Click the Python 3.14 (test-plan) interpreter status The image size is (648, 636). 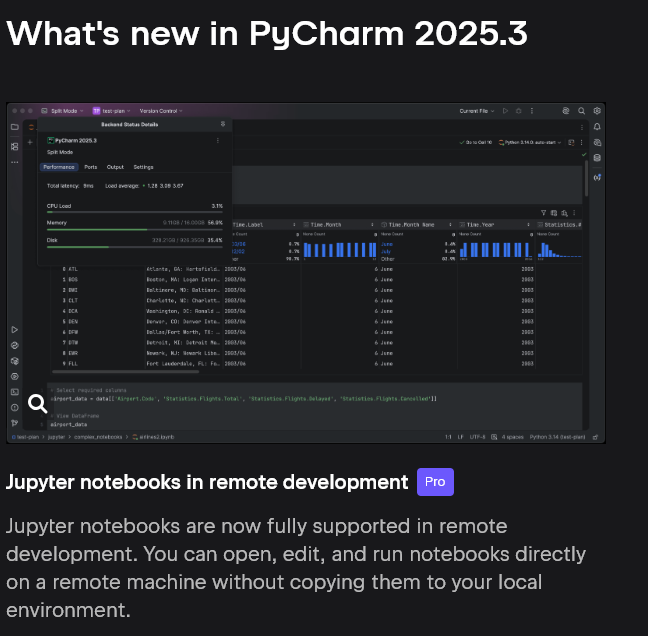point(557,437)
